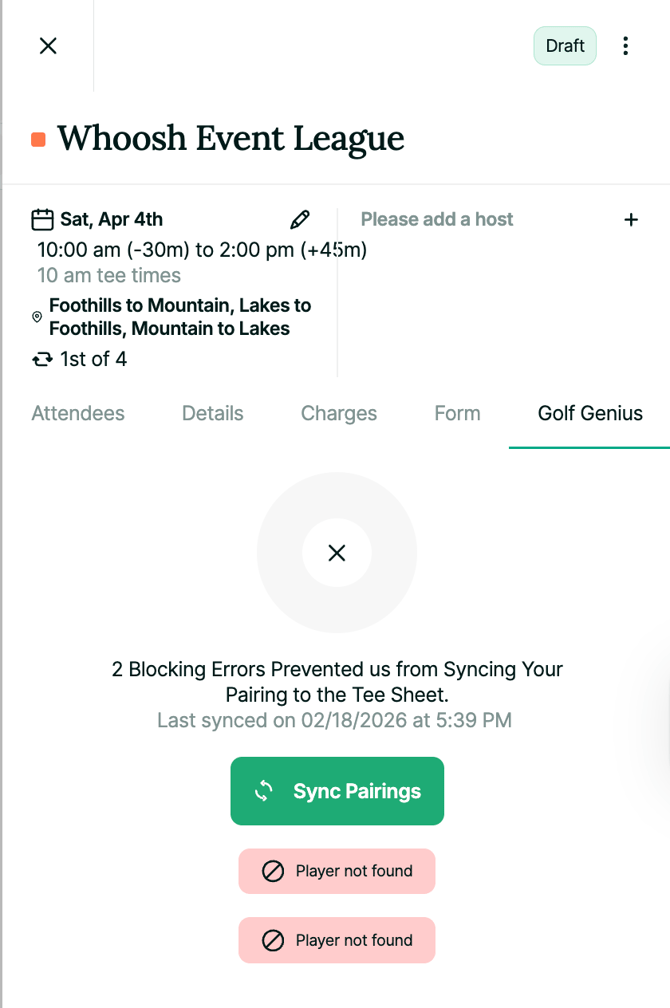670x1008 pixels.
Task: Click the recurring event repeat icon
Action: pos(42,359)
